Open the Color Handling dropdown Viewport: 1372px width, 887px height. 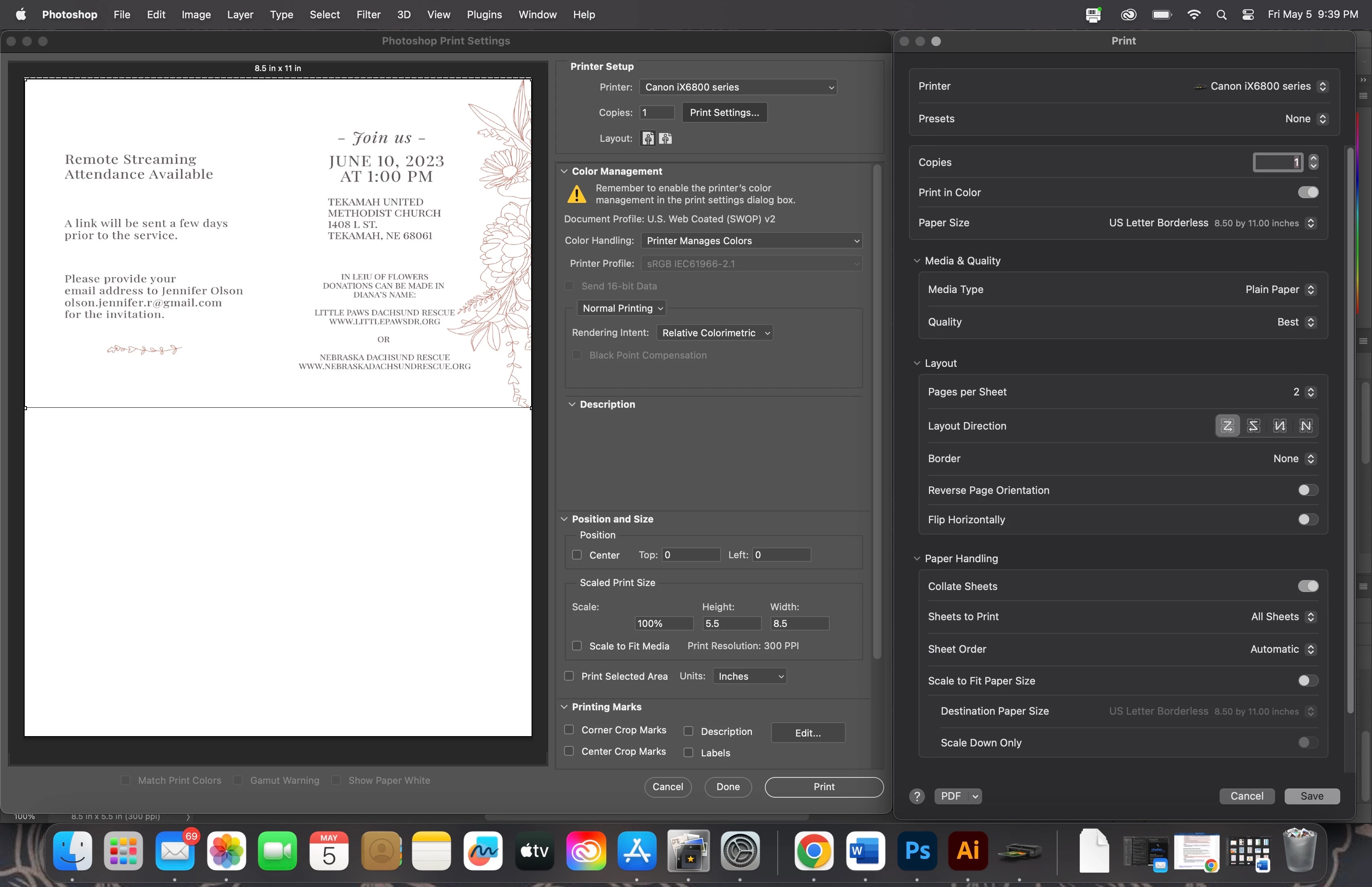[752, 241]
